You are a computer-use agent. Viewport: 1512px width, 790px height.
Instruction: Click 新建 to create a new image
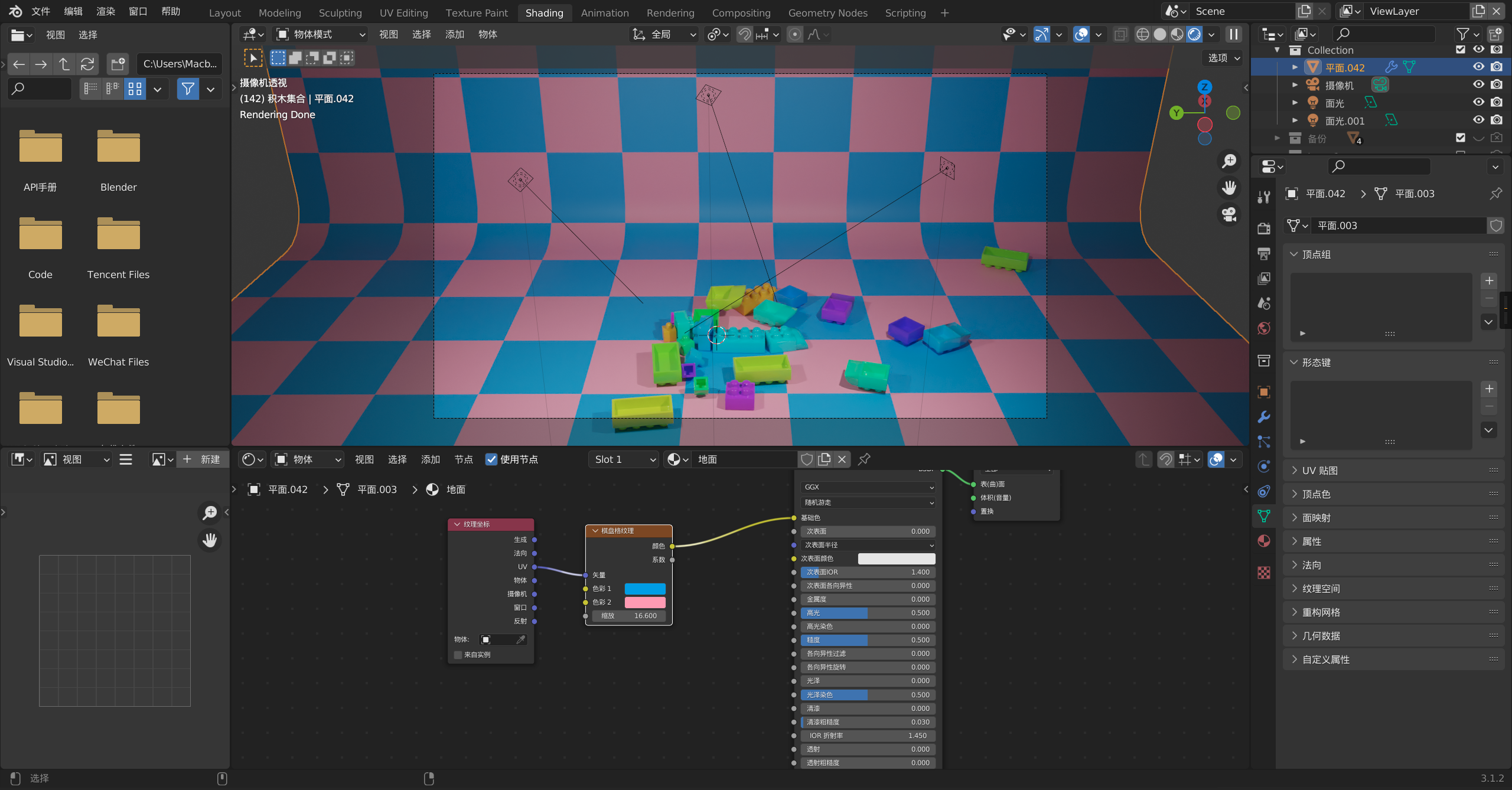[x=202, y=459]
